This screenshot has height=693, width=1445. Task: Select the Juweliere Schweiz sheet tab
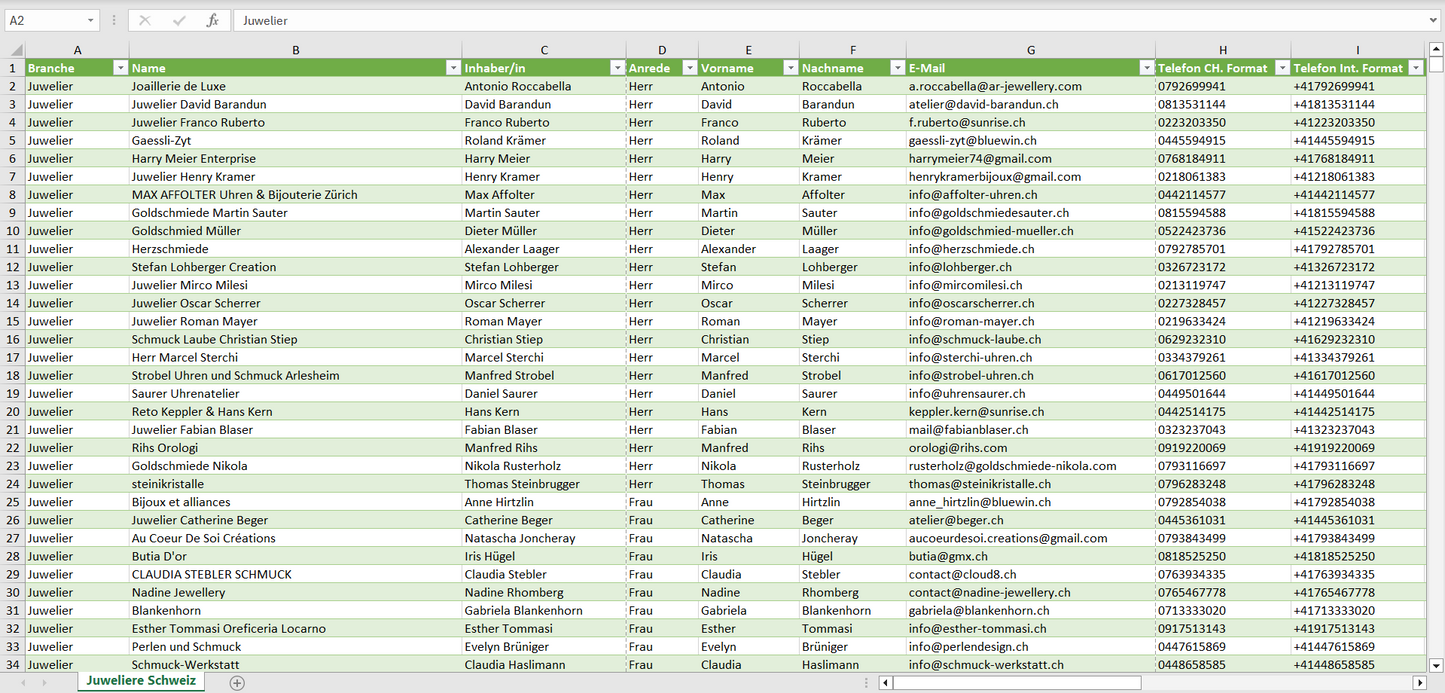(x=141, y=681)
